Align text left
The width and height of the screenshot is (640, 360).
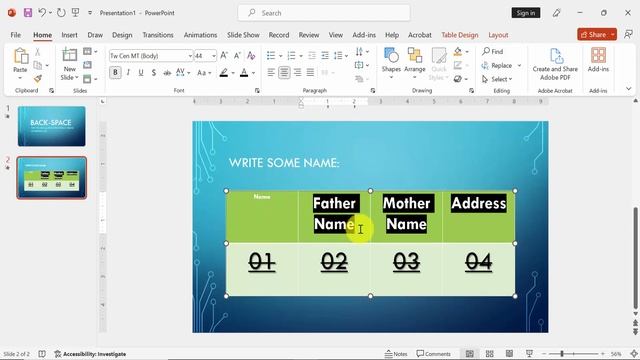pos(271,73)
